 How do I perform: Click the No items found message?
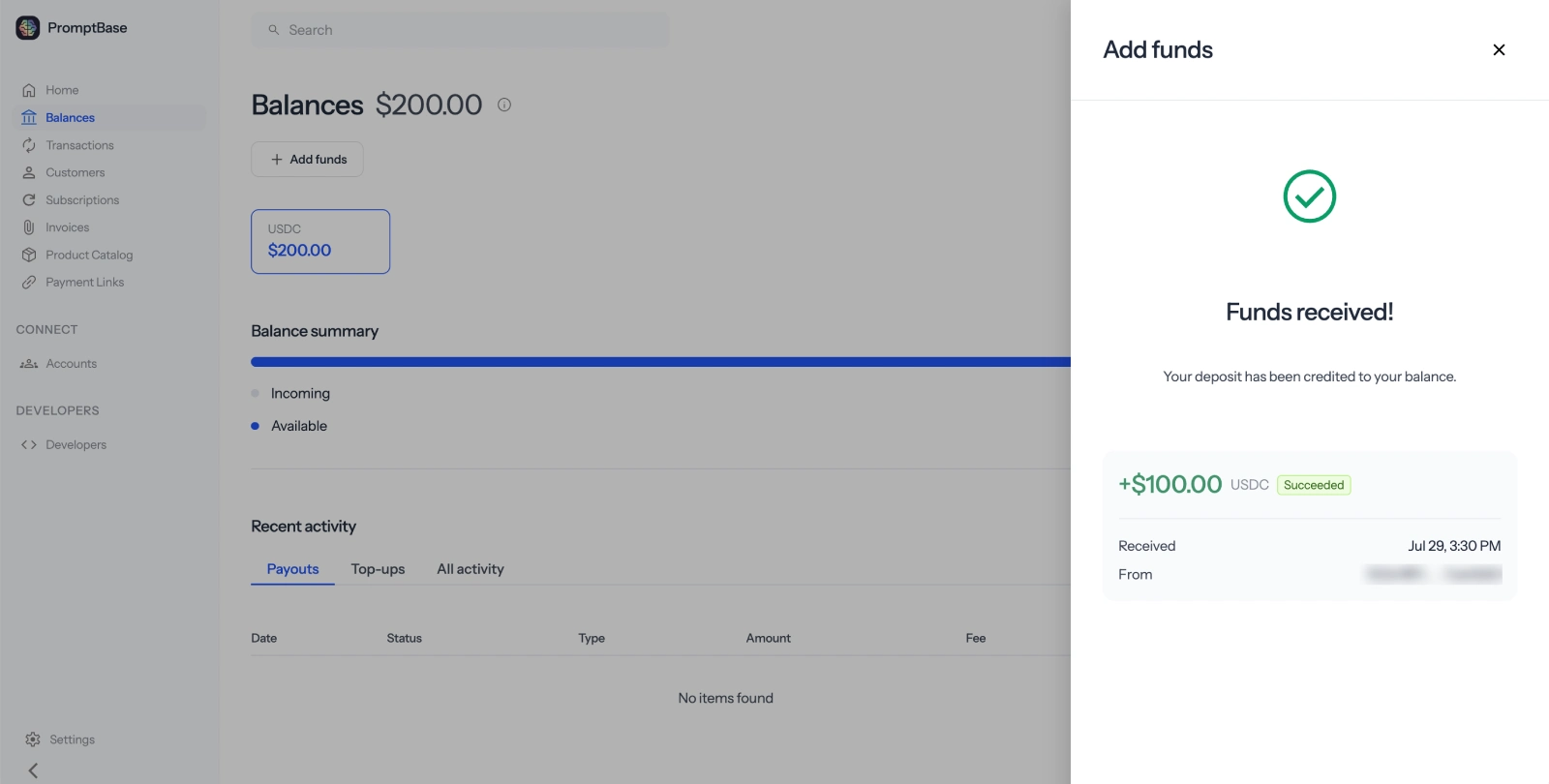point(726,698)
